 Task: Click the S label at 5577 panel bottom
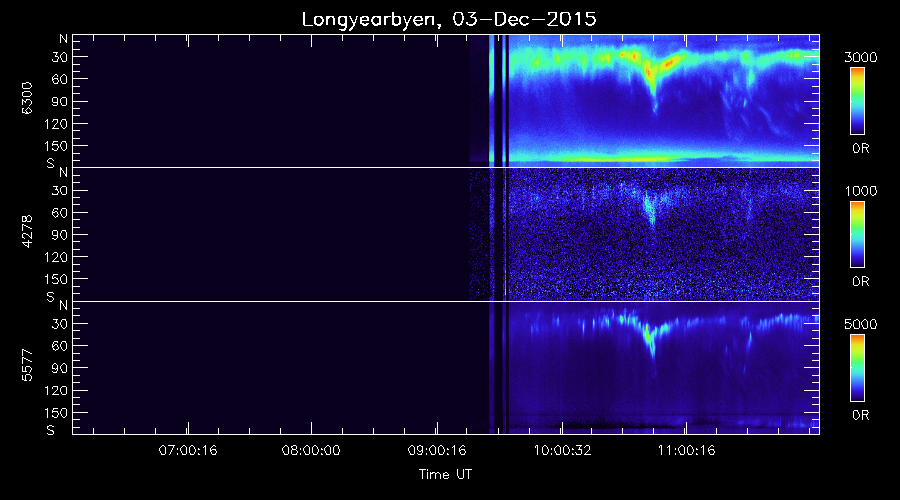(x=50, y=431)
